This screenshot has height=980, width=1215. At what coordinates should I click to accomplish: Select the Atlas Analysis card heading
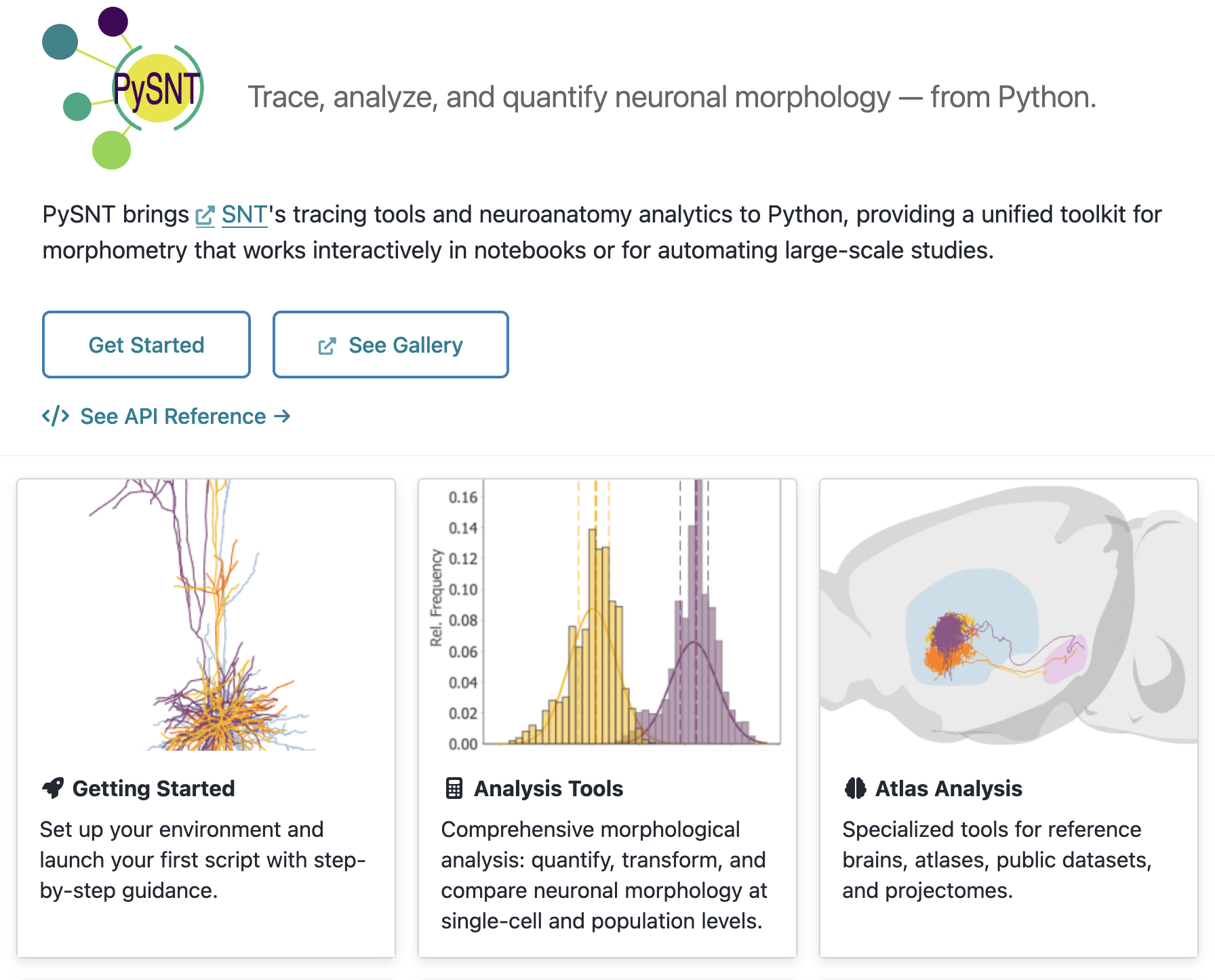(949, 787)
